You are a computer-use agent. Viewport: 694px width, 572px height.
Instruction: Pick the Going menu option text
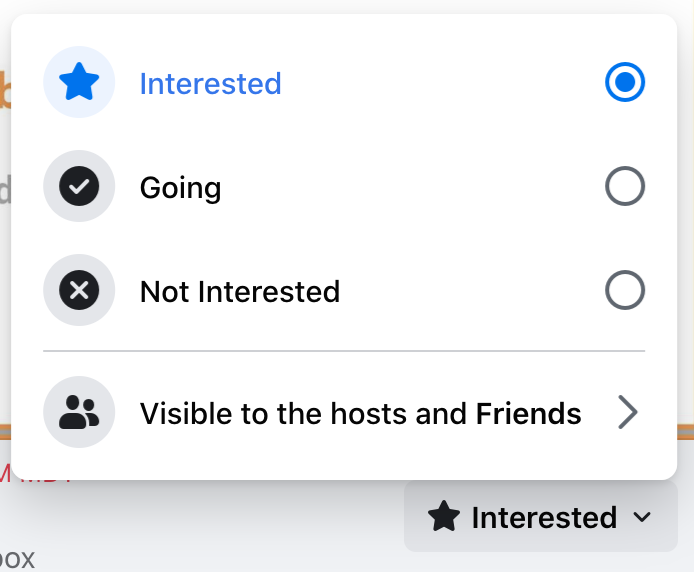[x=180, y=187]
